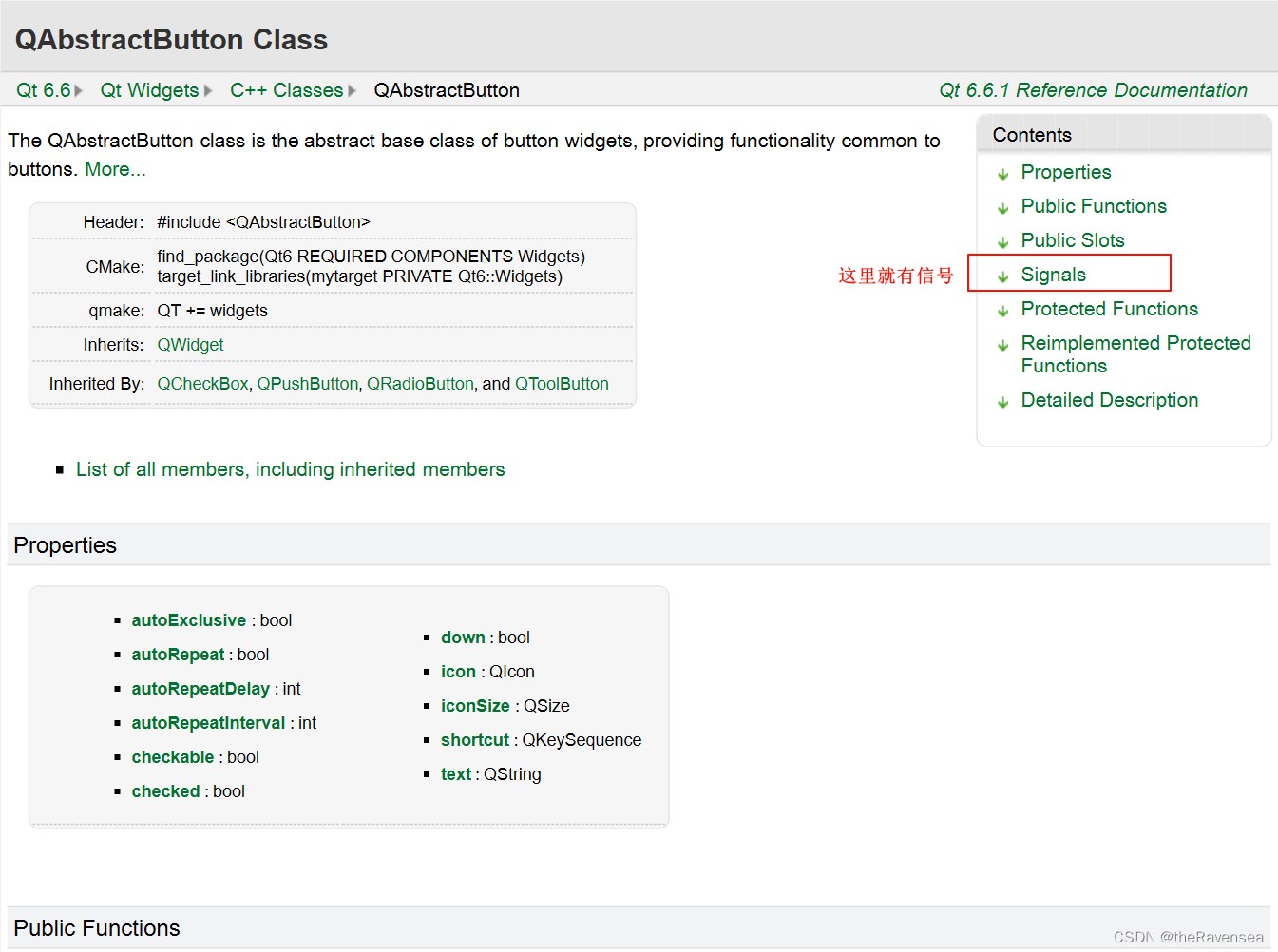The height and width of the screenshot is (952, 1278).
Task: Click the Properties section heading
Action: [x=65, y=545]
